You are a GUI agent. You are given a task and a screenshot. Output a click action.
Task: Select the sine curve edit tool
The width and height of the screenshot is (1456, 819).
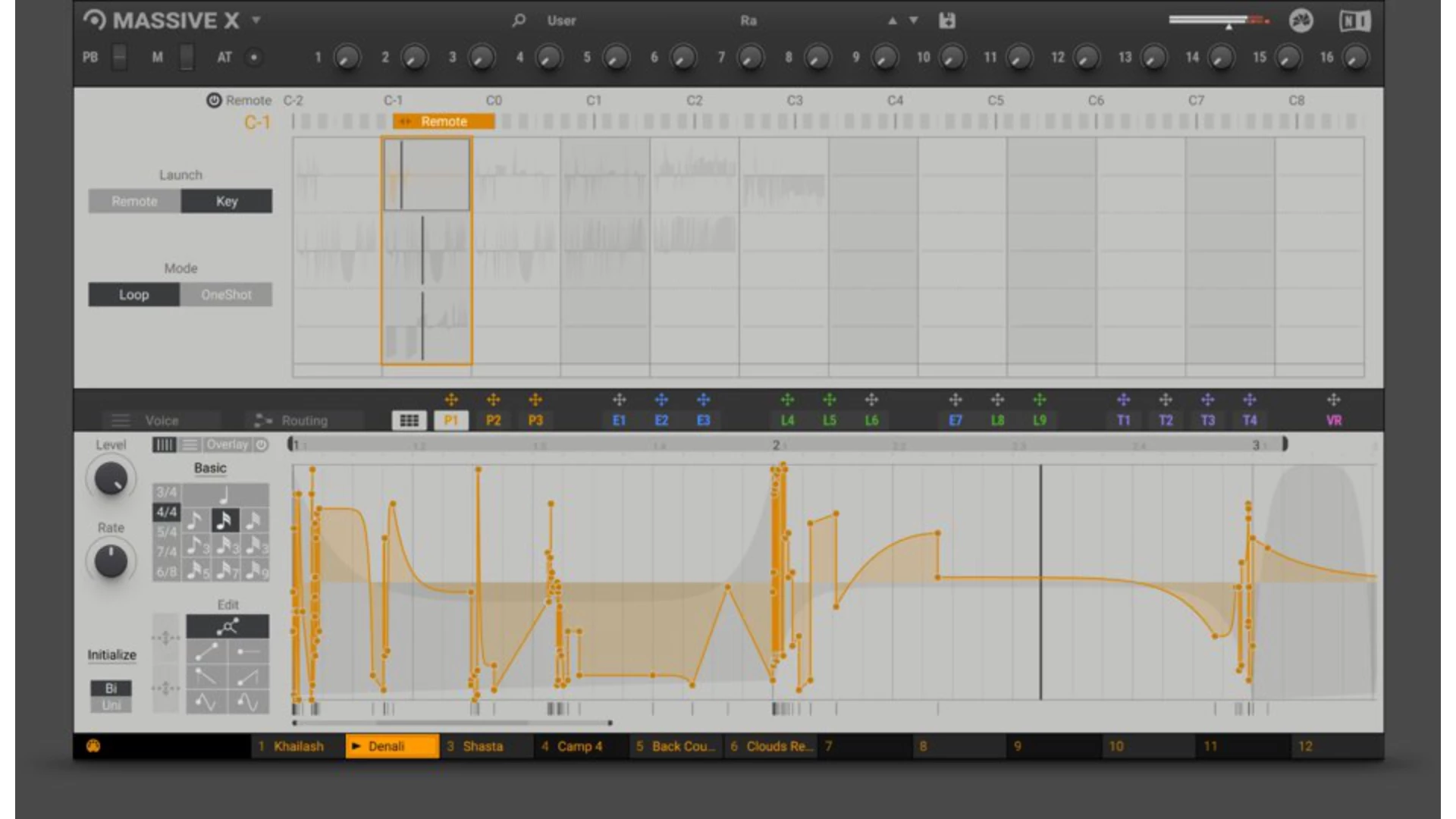coord(206,701)
